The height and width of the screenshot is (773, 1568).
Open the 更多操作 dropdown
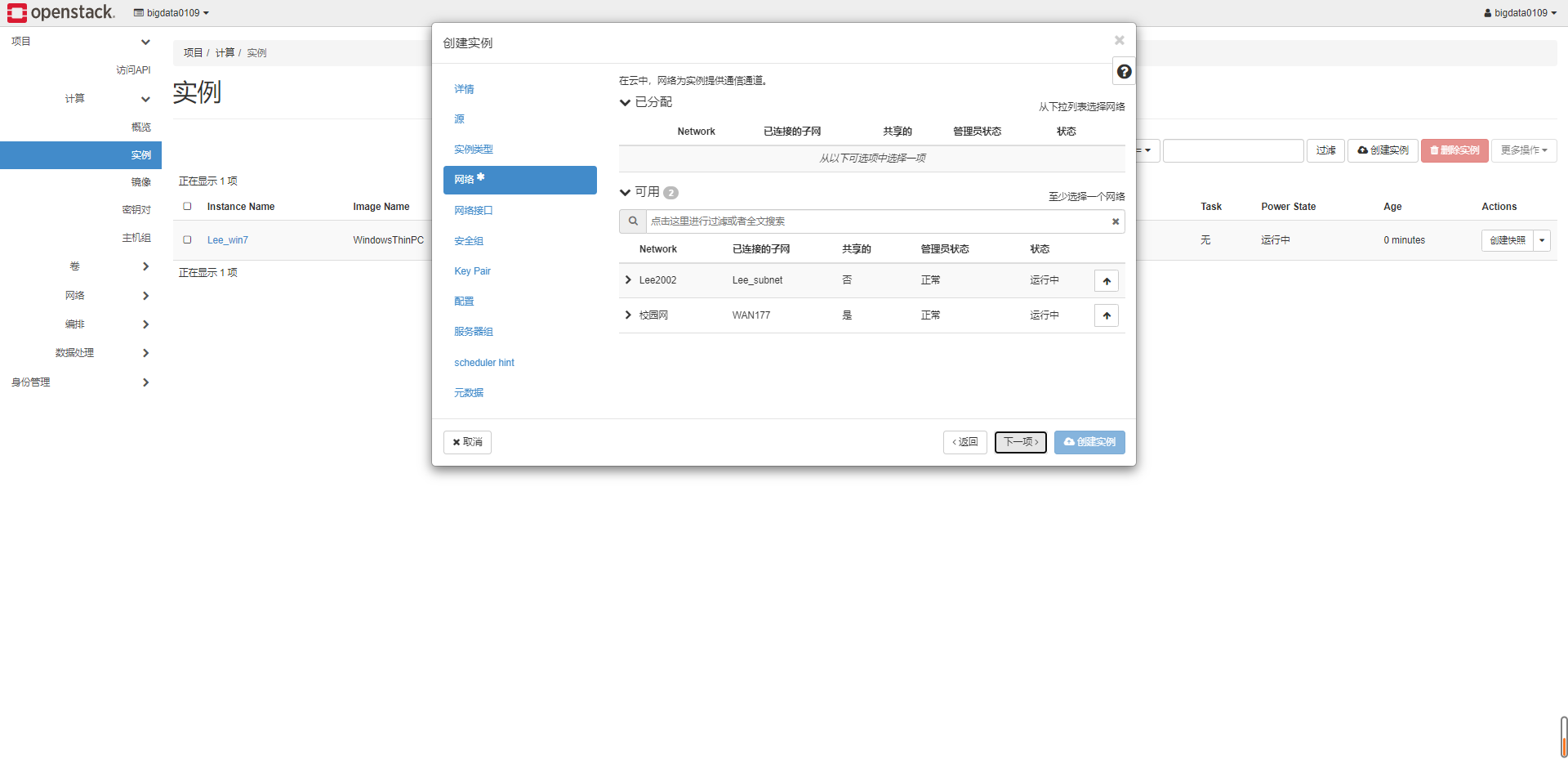pos(1524,150)
